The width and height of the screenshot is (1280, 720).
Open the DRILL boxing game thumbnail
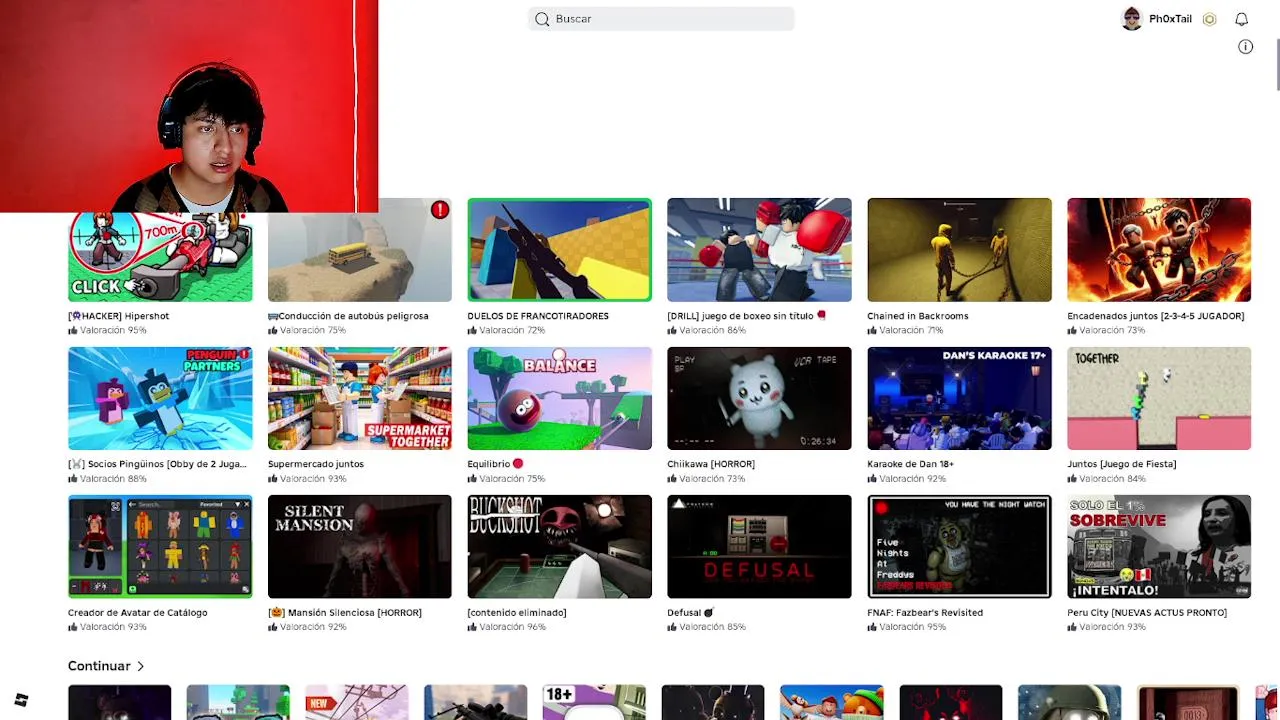point(759,249)
